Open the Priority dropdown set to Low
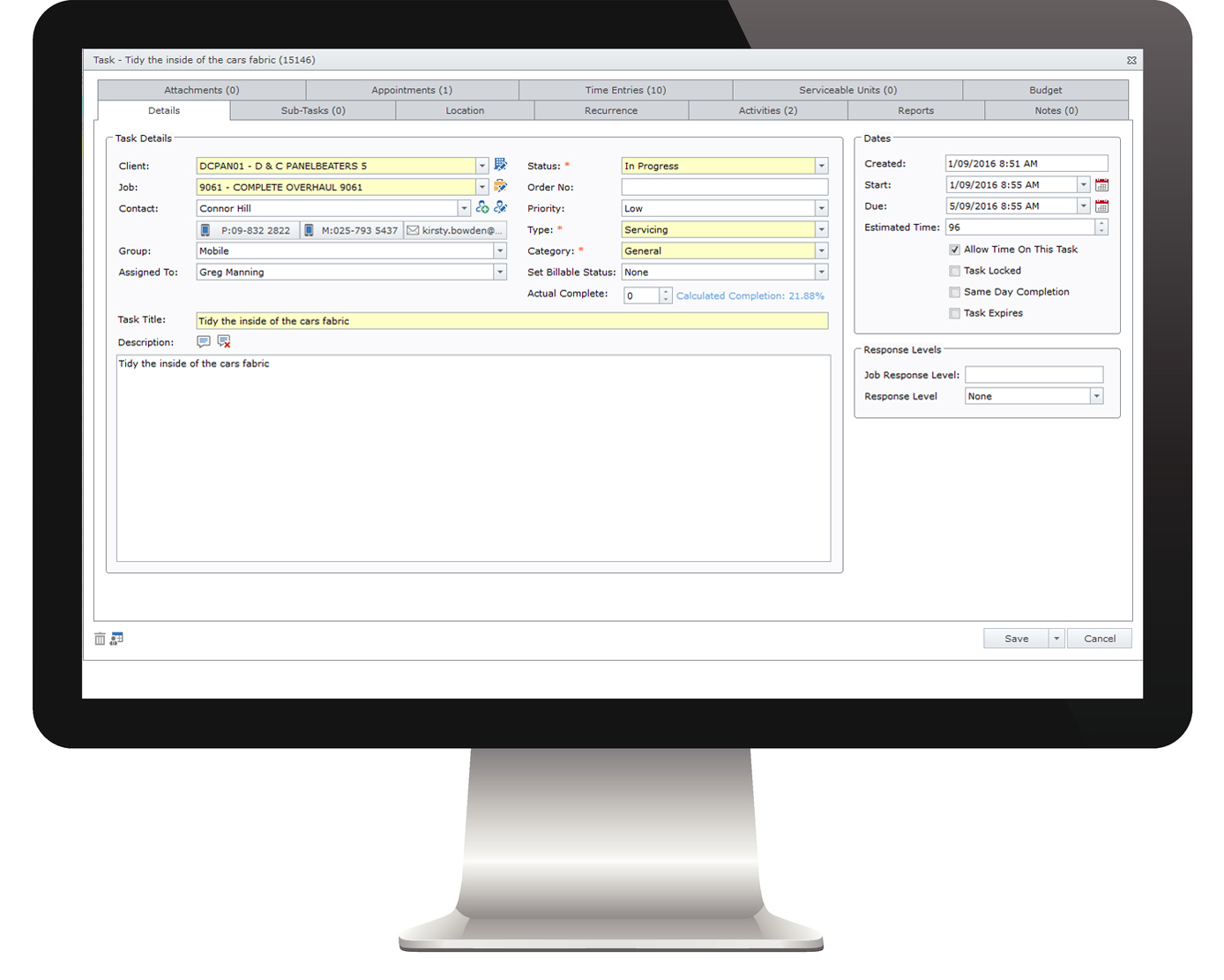This screenshot has width=1224, height=980. pyautogui.click(x=821, y=209)
